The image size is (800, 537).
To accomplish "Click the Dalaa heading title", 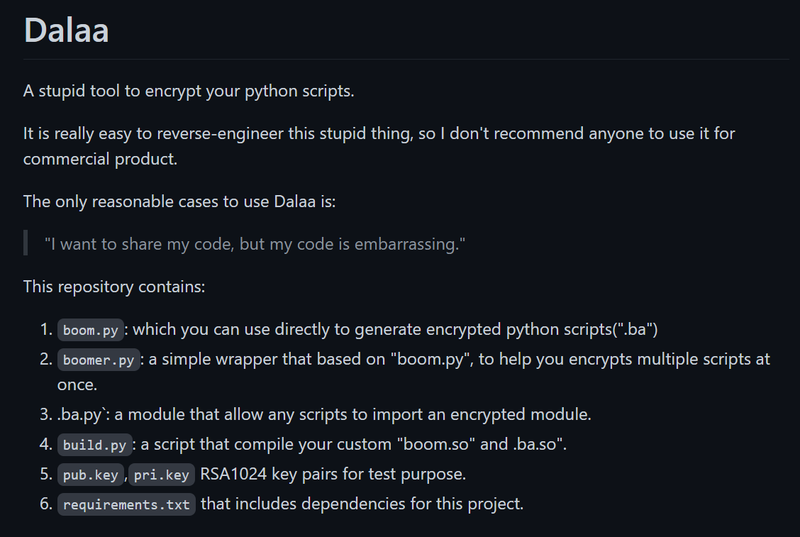I will [x=66, y=31].
